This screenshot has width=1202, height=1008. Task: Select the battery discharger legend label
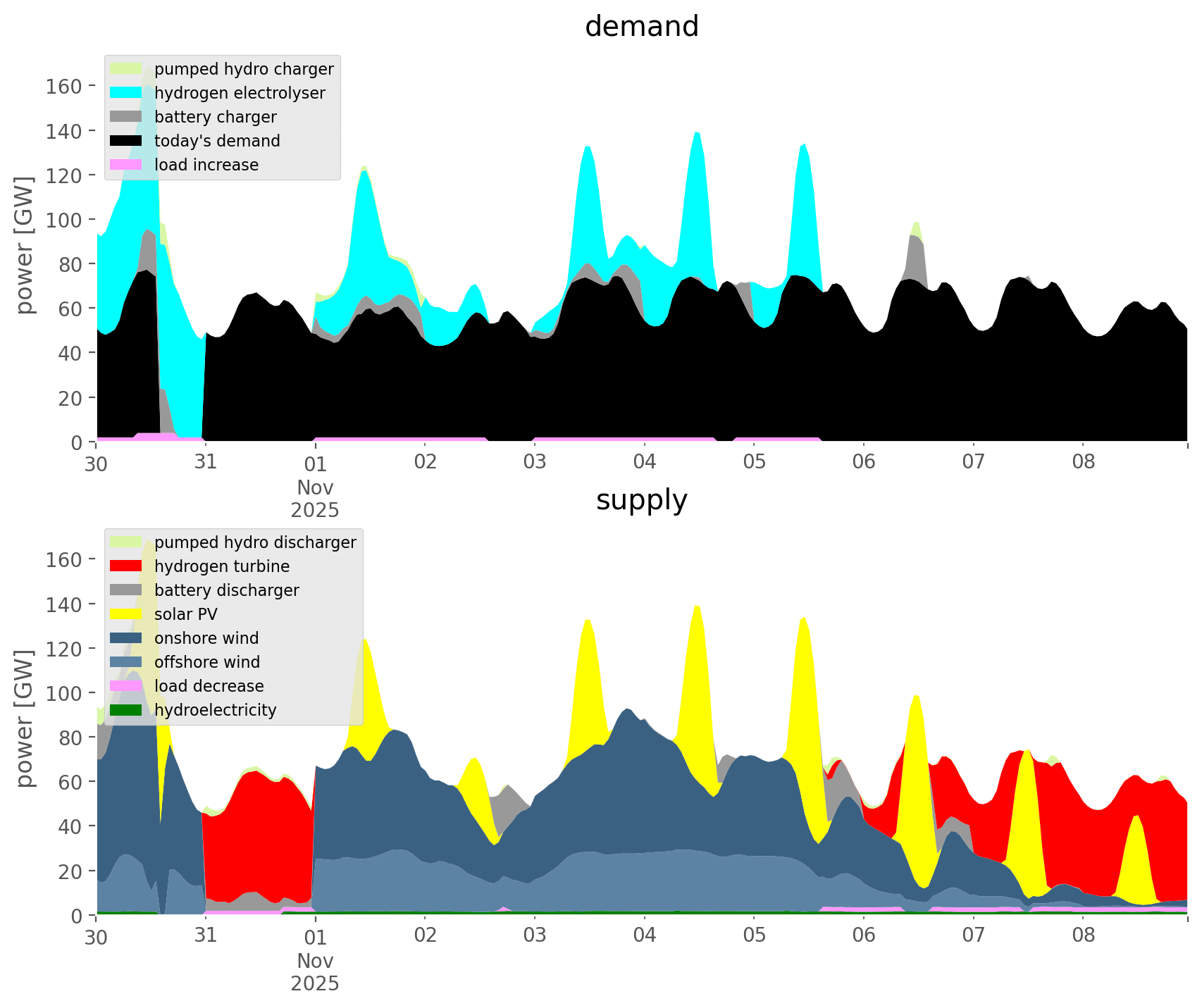click(x=226, y=590)
